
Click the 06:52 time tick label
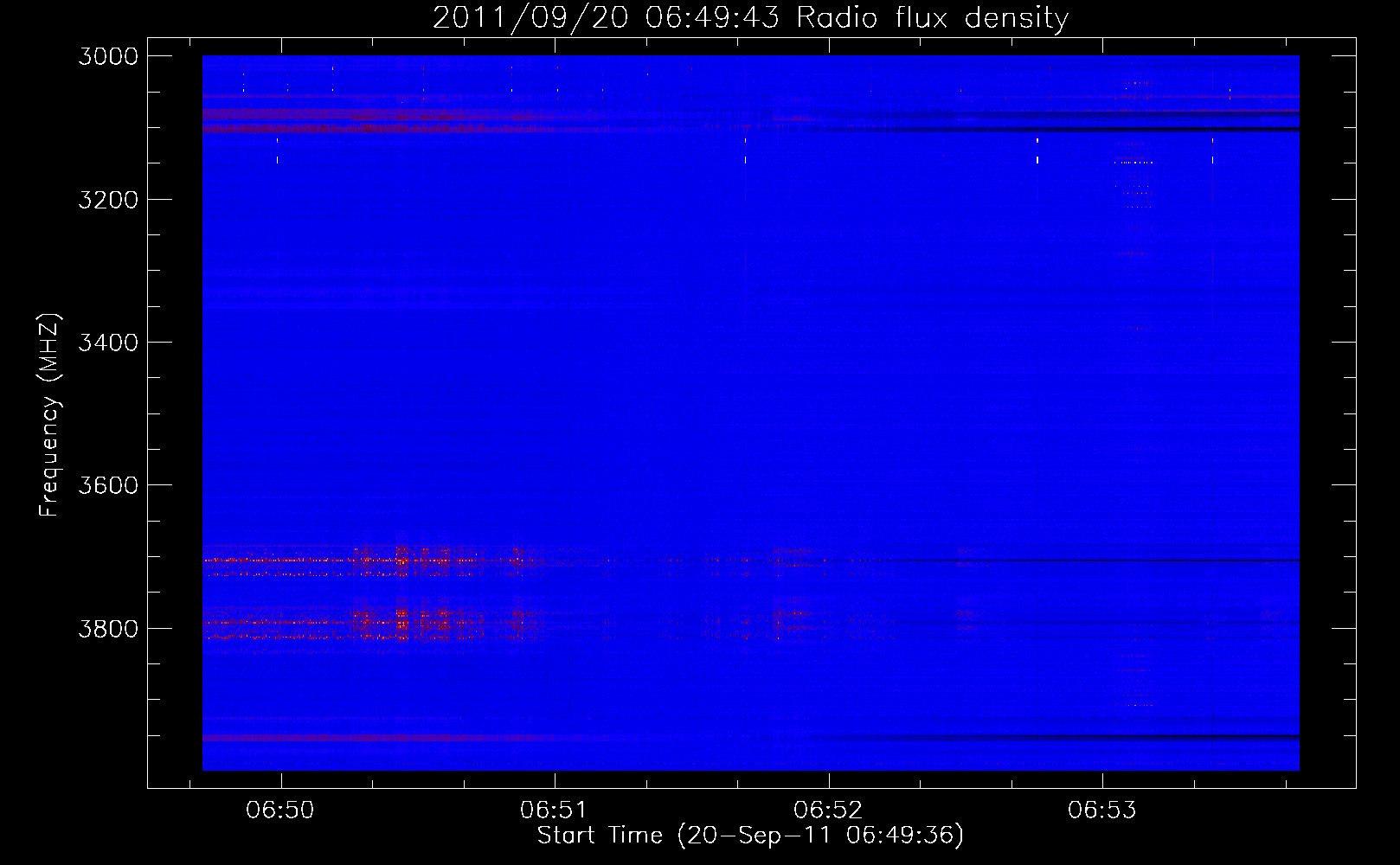click(x=828, y=811)
